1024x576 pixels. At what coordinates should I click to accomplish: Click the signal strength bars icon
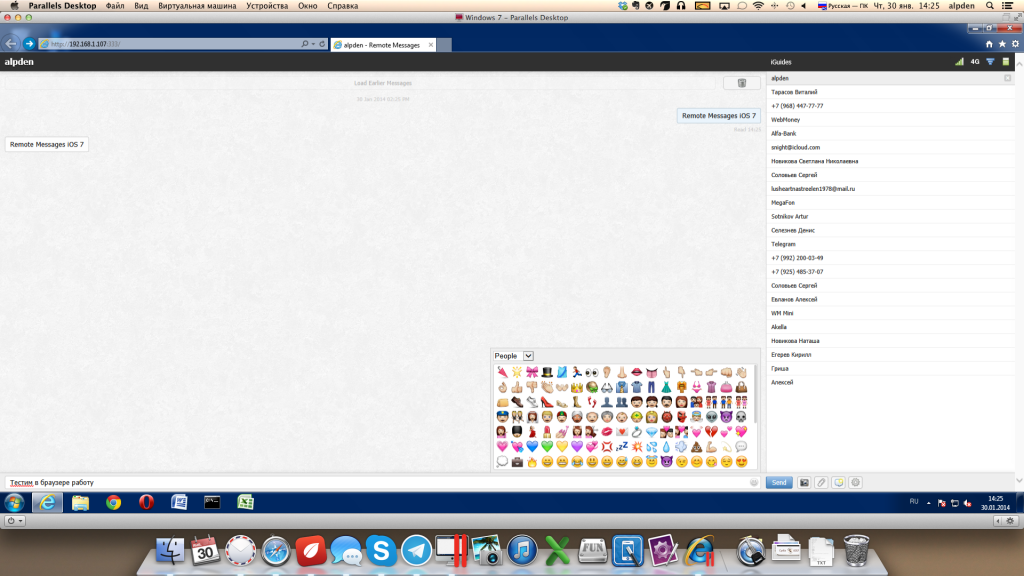959,62
